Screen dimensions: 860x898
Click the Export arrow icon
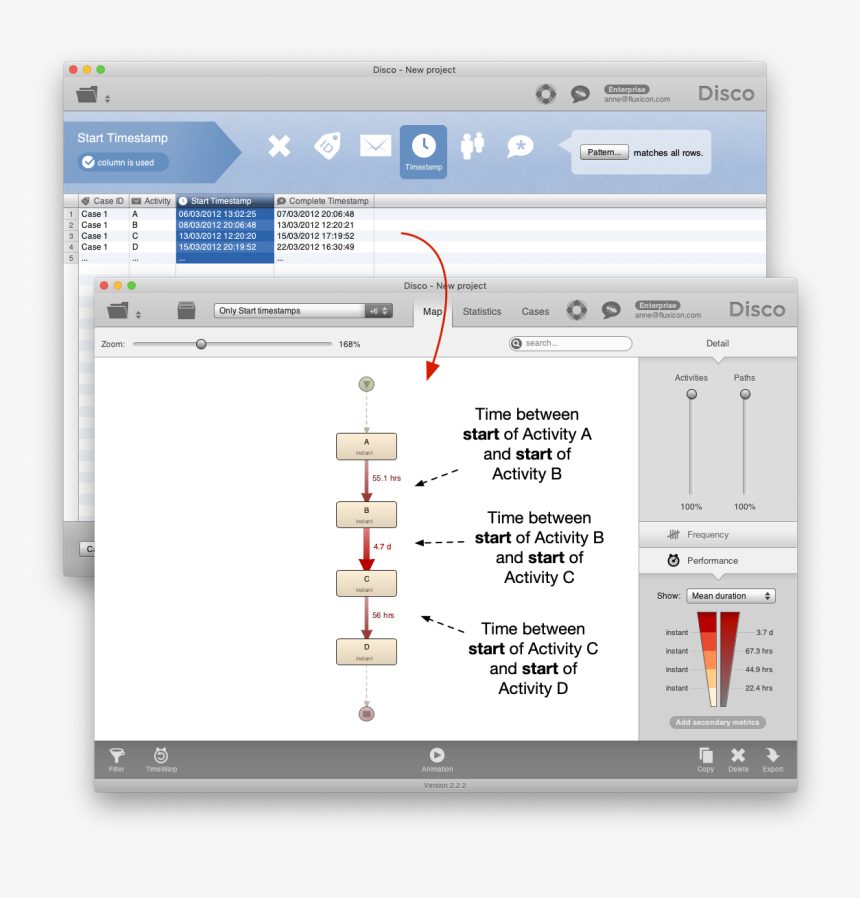point(772,760)
